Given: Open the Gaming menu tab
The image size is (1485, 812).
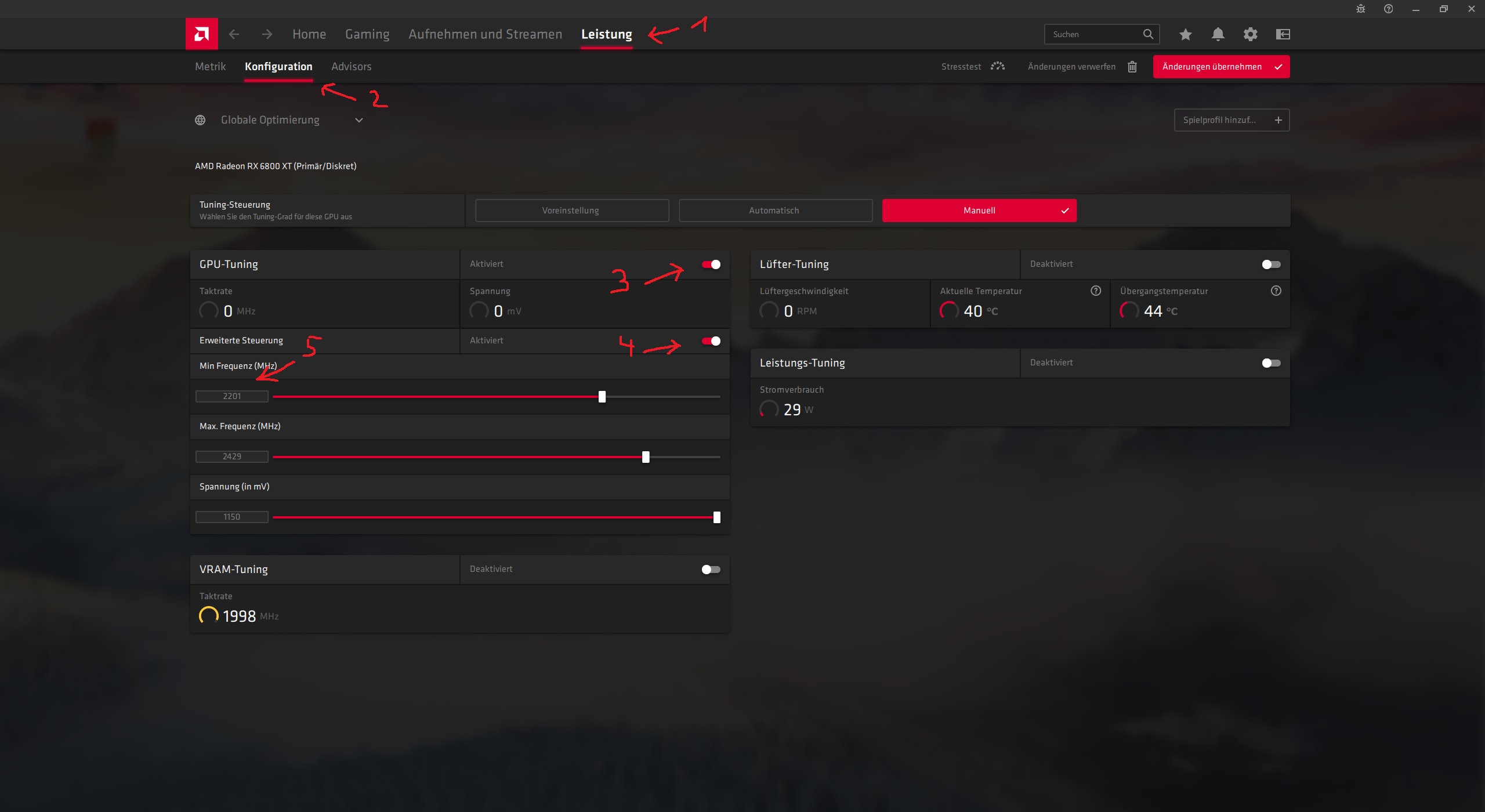Looking at the screenshot, I should [367, 34].
